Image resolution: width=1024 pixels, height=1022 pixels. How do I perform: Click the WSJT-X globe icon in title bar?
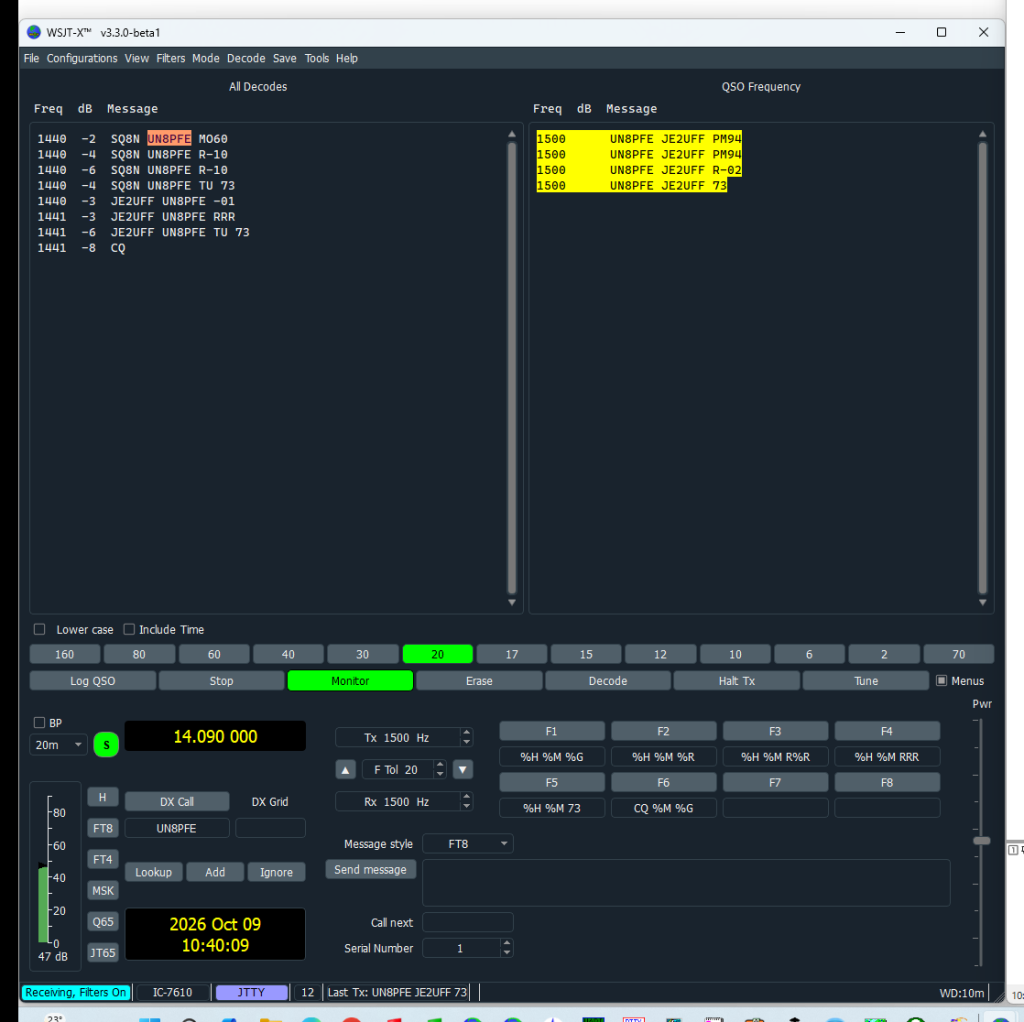pyautogui.click(x=34, y=32)
